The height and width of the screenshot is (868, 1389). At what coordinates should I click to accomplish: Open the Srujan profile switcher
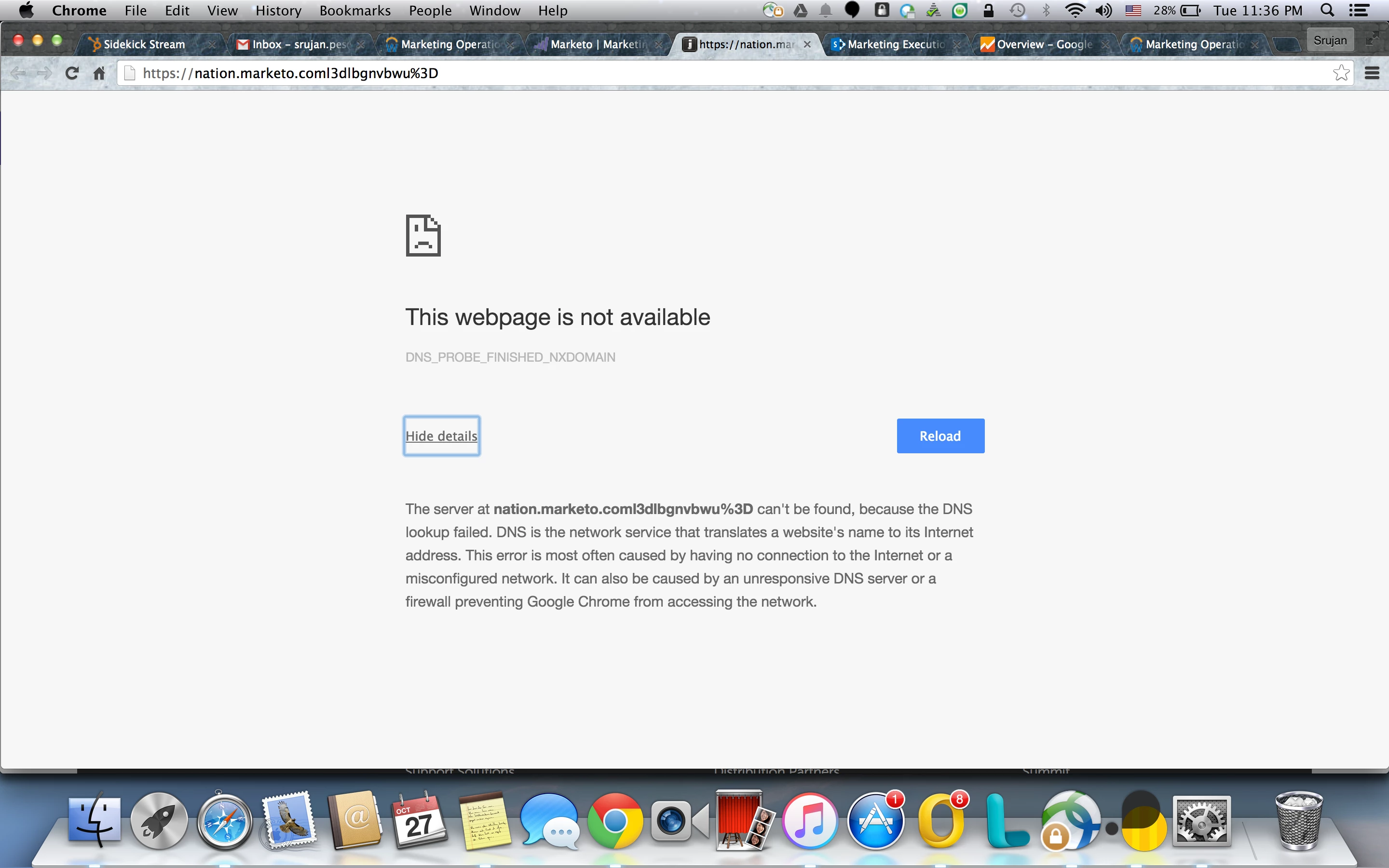pos(1329,40)
